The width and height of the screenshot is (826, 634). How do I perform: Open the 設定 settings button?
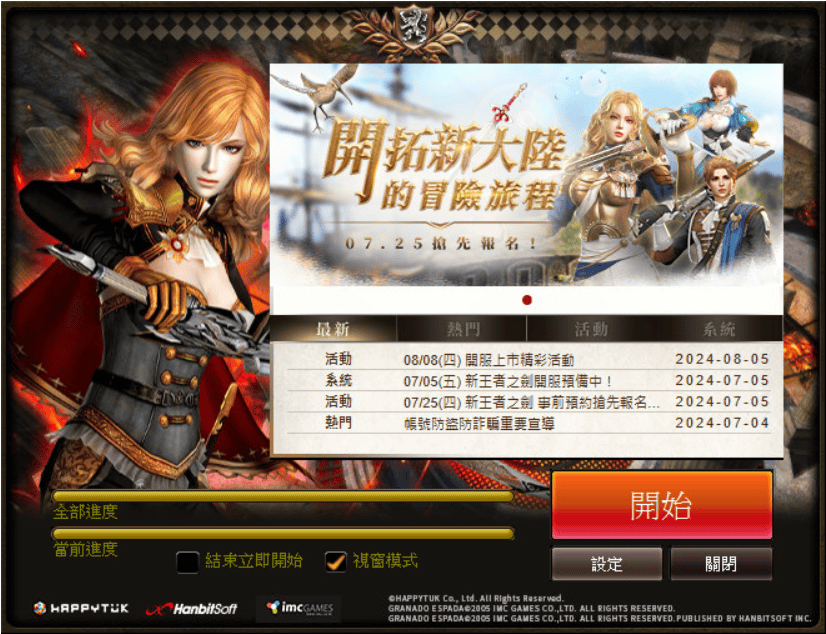click(x=607, y=564)
